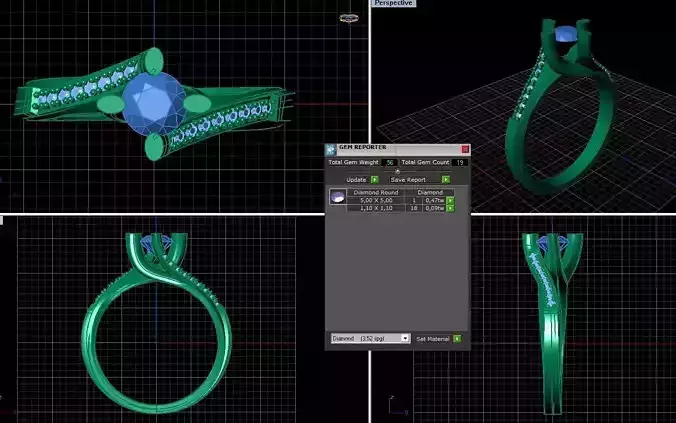Open the Diamond material dropdown
676x423 pixels.
point(370,338)
